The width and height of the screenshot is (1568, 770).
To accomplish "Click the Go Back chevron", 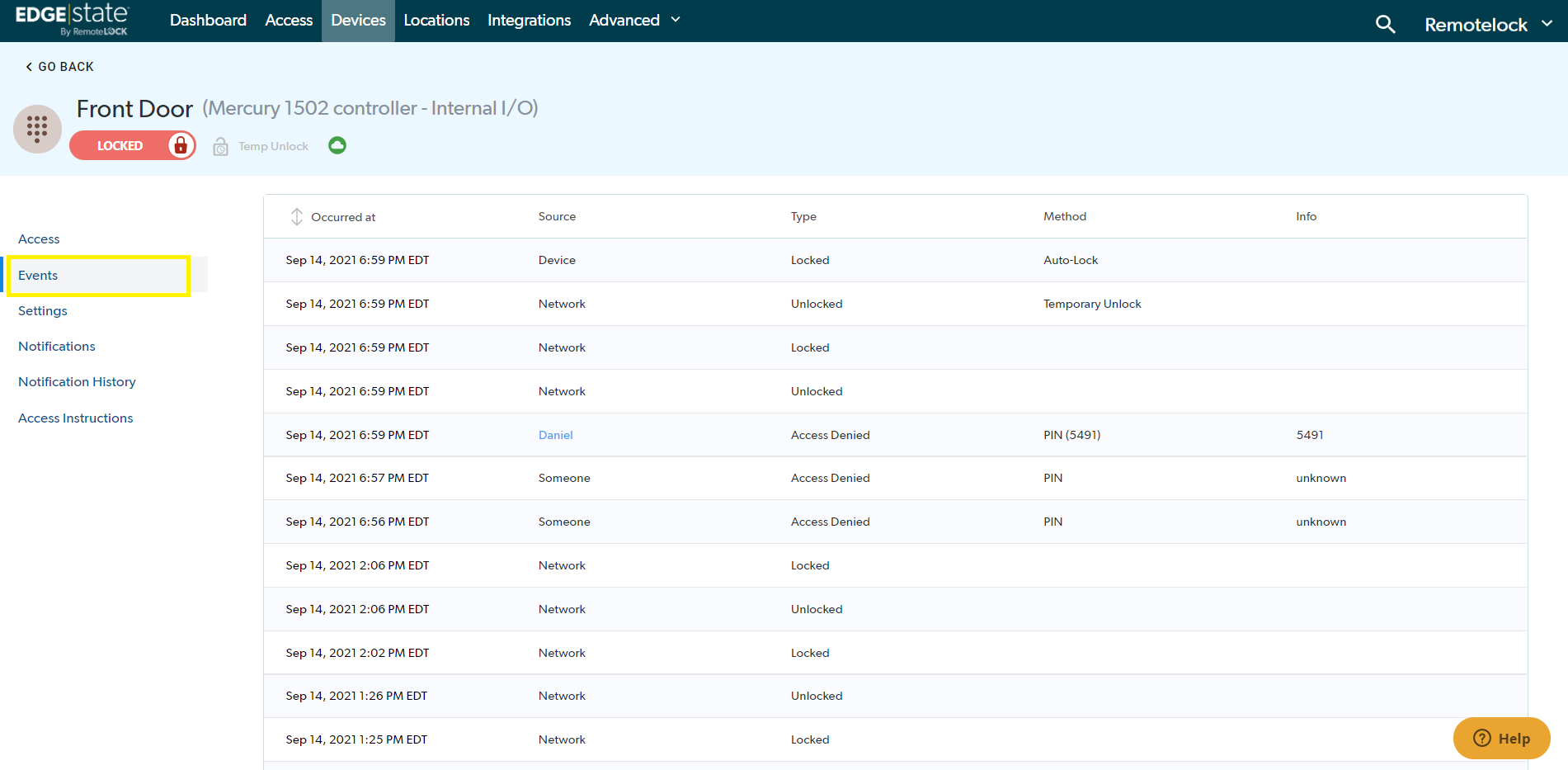I will click(x=29, y=67).
